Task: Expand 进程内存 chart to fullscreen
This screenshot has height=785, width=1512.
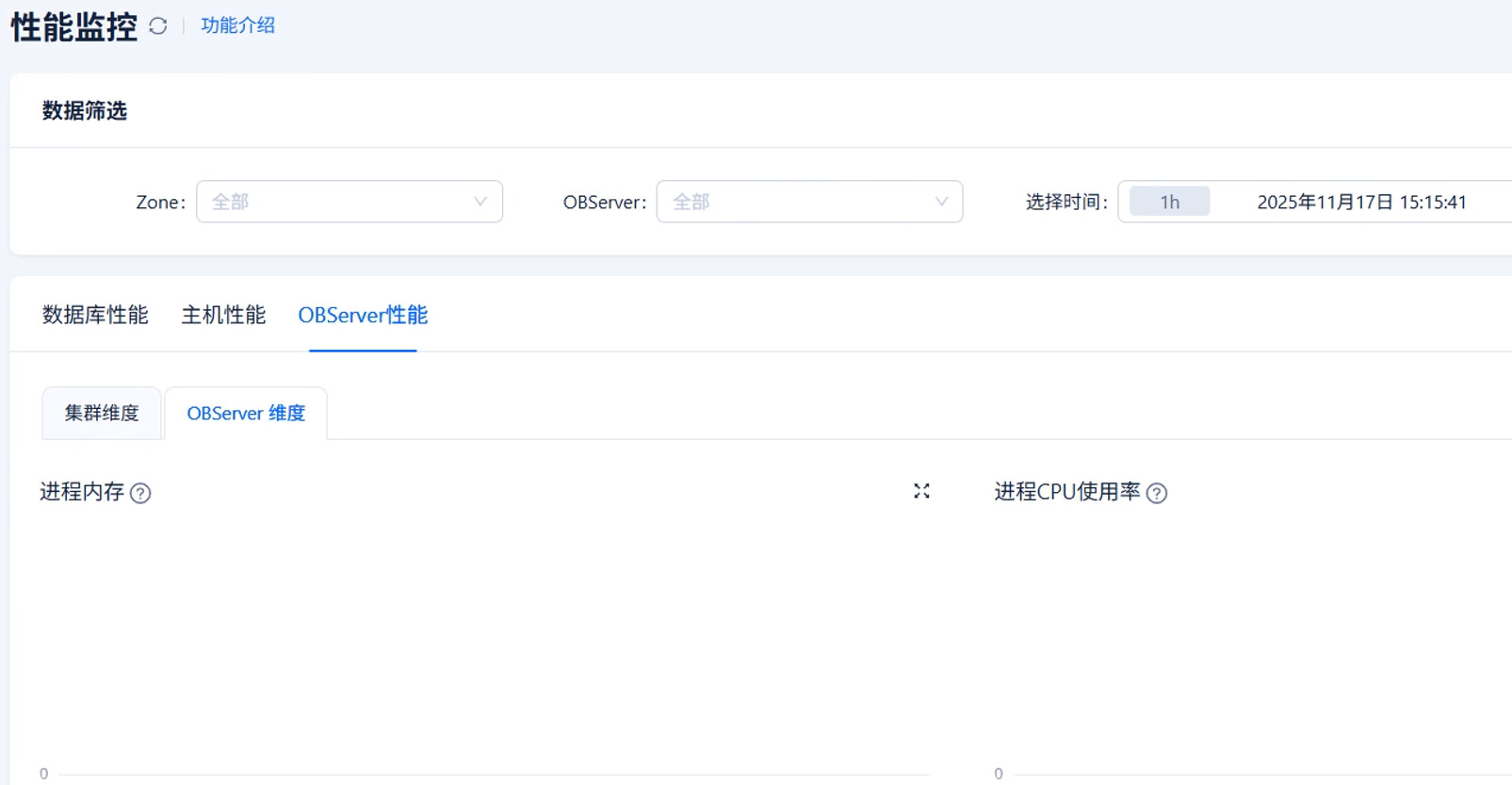Action: (921, 491)
